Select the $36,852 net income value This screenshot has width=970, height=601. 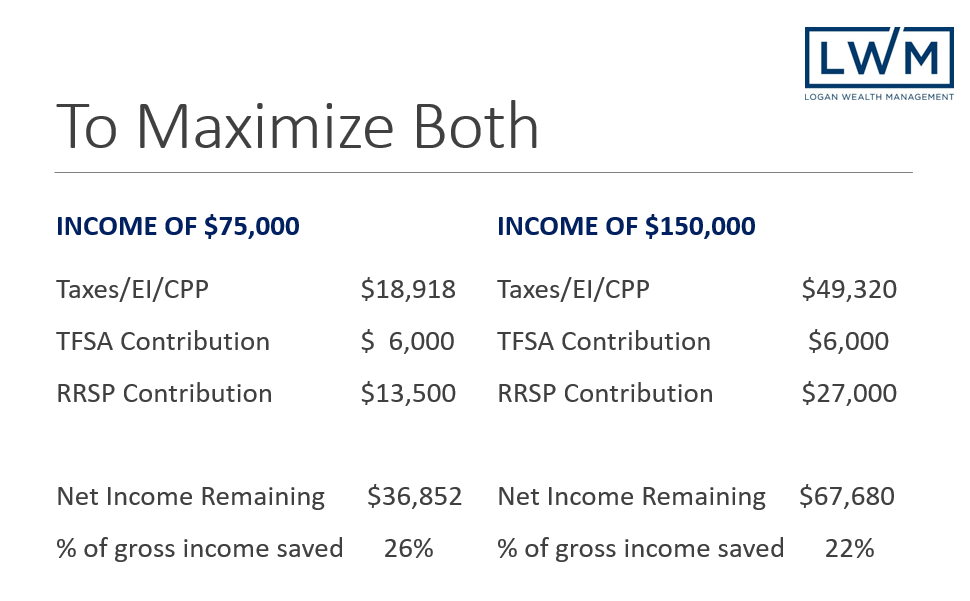414,497
